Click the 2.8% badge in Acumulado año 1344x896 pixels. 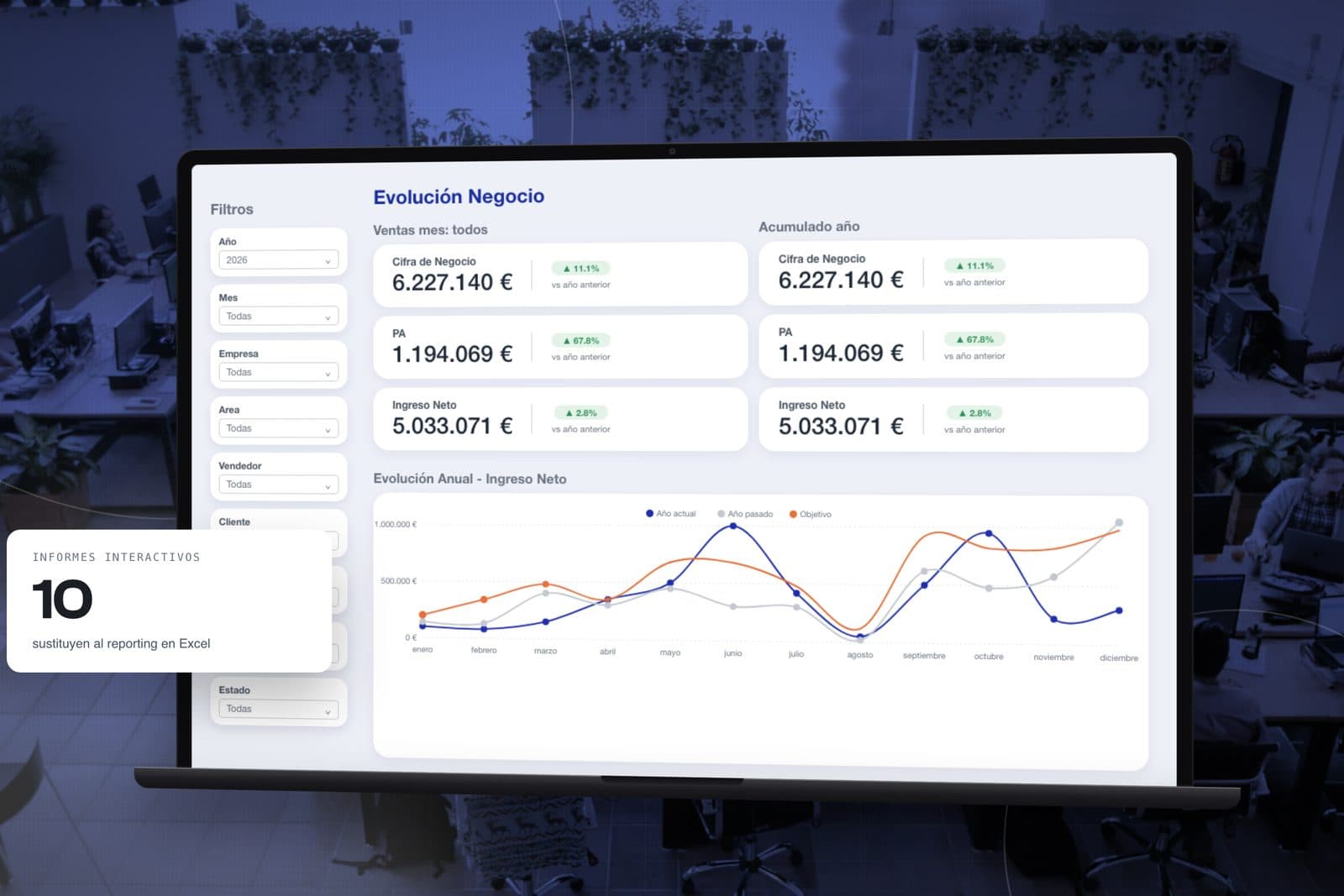974,413
